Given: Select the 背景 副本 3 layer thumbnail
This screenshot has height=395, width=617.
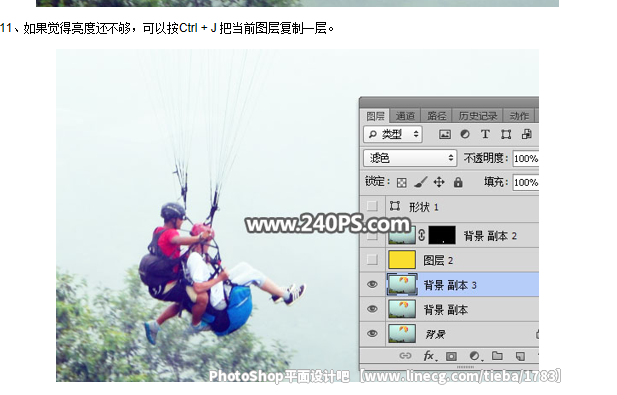Looking at the screenshot, I should (402, 284).
